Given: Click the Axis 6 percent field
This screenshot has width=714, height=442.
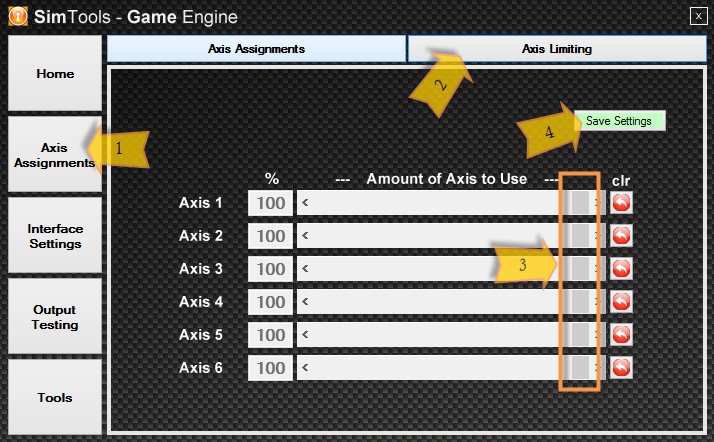Looking at the screenshot, I should (270, 368).
